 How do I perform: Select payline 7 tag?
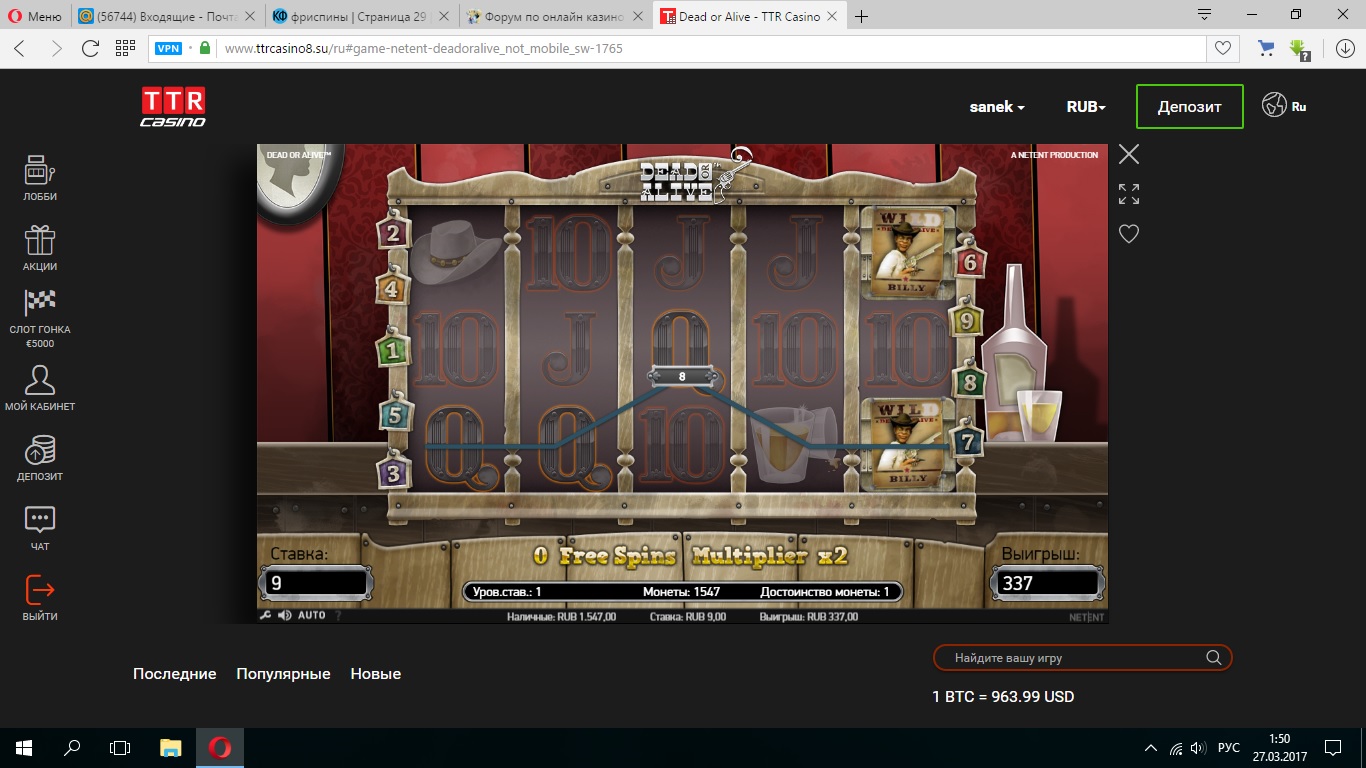(966, 440)
